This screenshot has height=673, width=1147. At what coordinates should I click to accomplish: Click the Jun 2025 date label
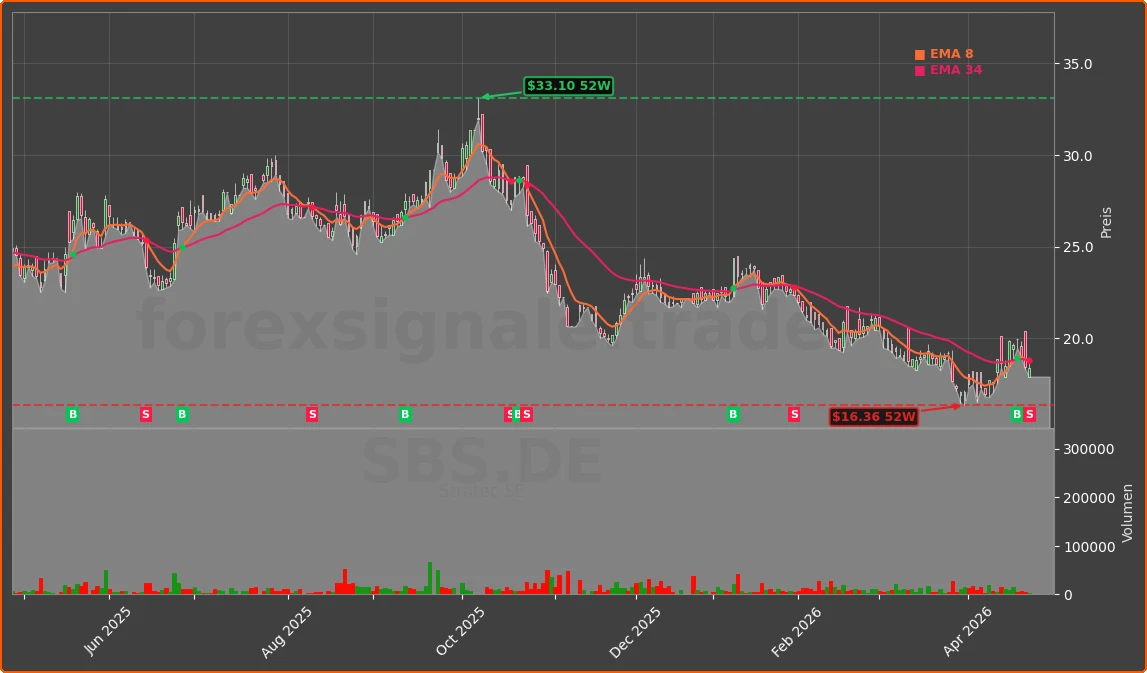[x=108, y=631]
